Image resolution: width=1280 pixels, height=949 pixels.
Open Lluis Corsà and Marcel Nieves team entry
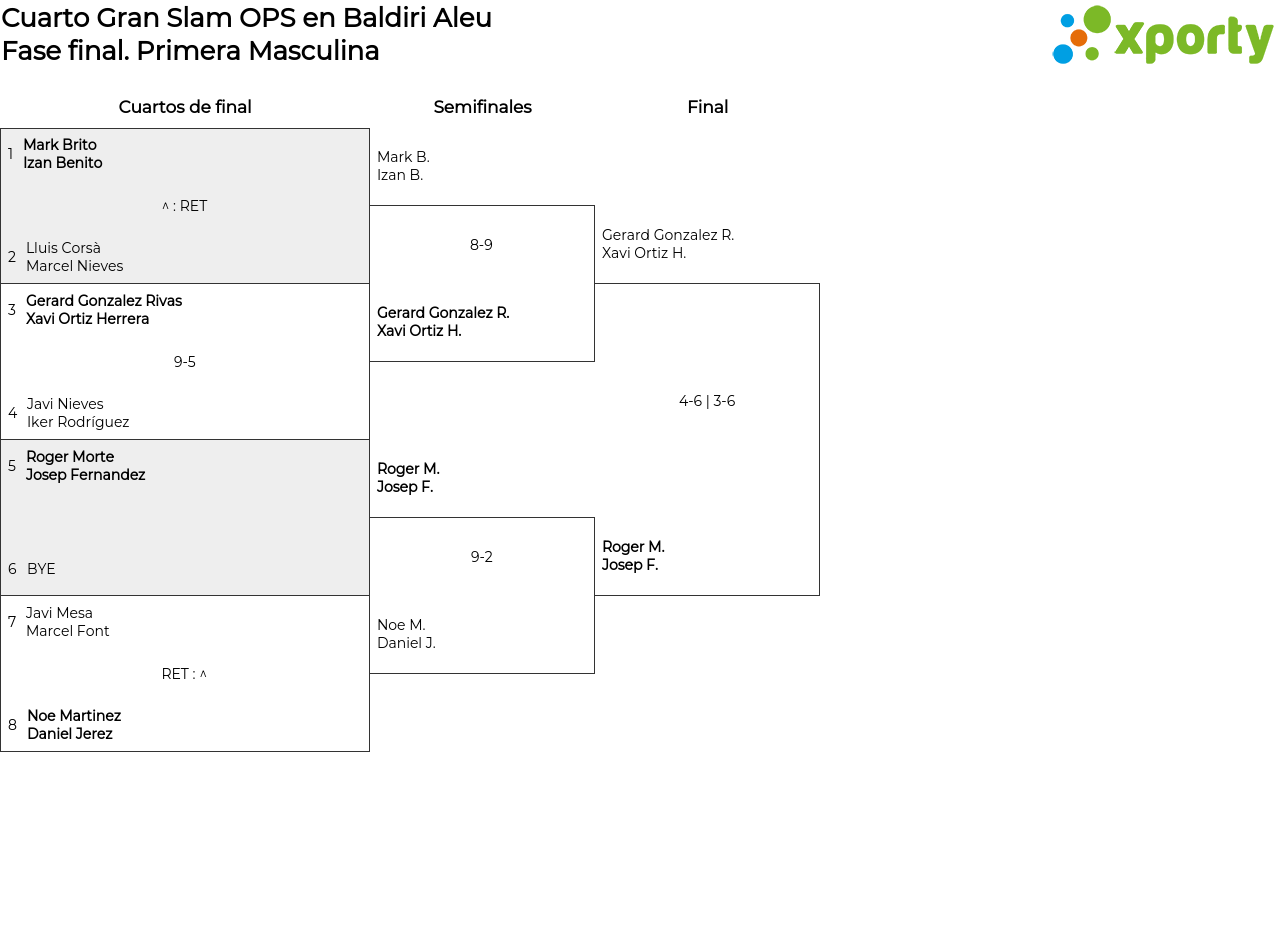74,257
